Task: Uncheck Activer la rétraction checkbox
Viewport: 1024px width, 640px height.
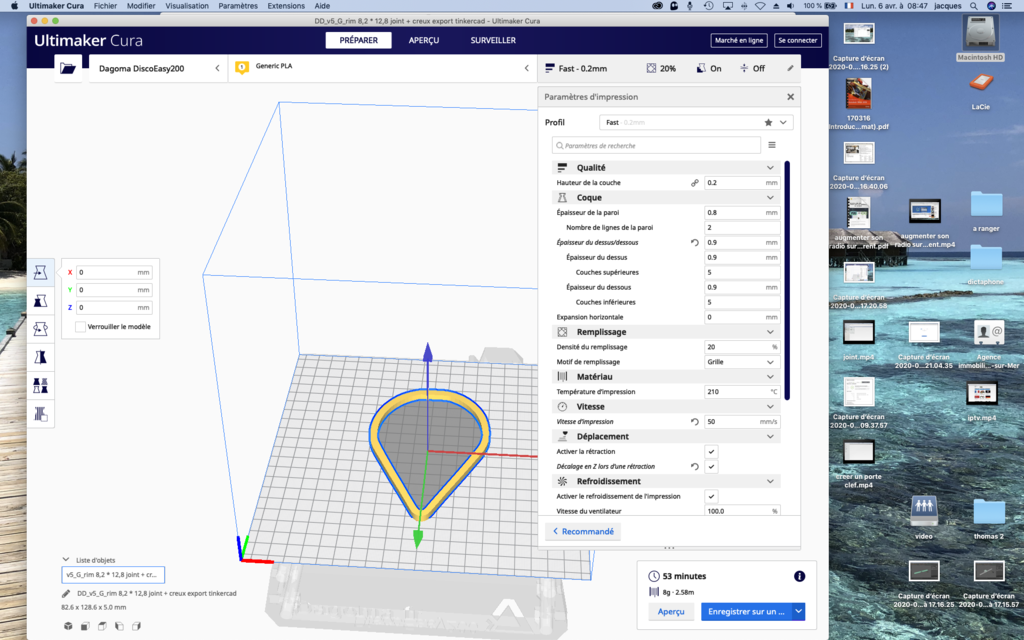Action: coord(711,451)
